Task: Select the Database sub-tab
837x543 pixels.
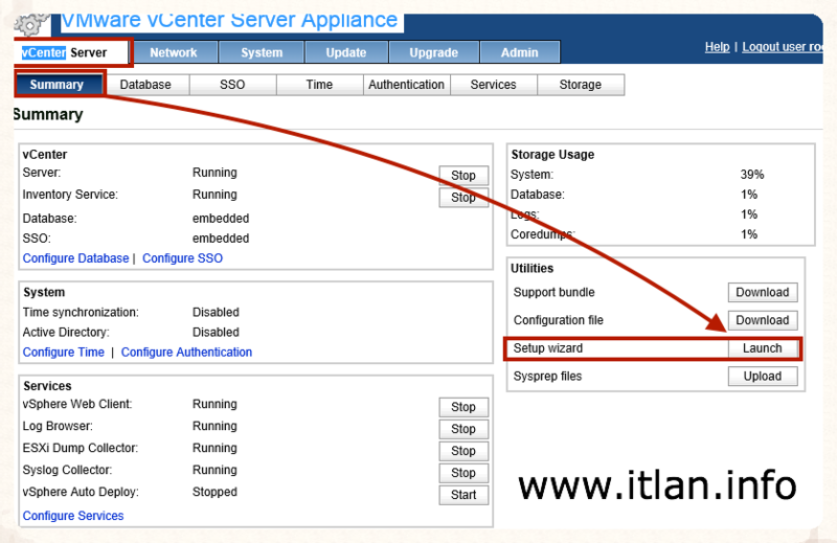Action: [146, 85]
